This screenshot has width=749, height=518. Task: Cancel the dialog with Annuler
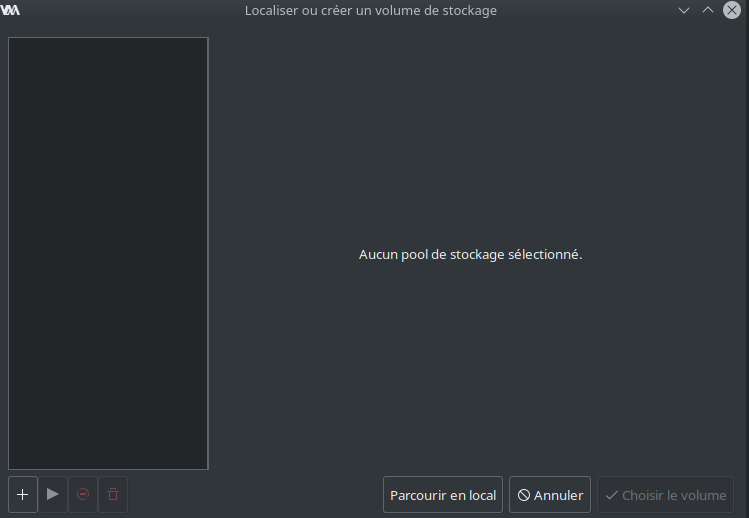[x=550, y=495]
